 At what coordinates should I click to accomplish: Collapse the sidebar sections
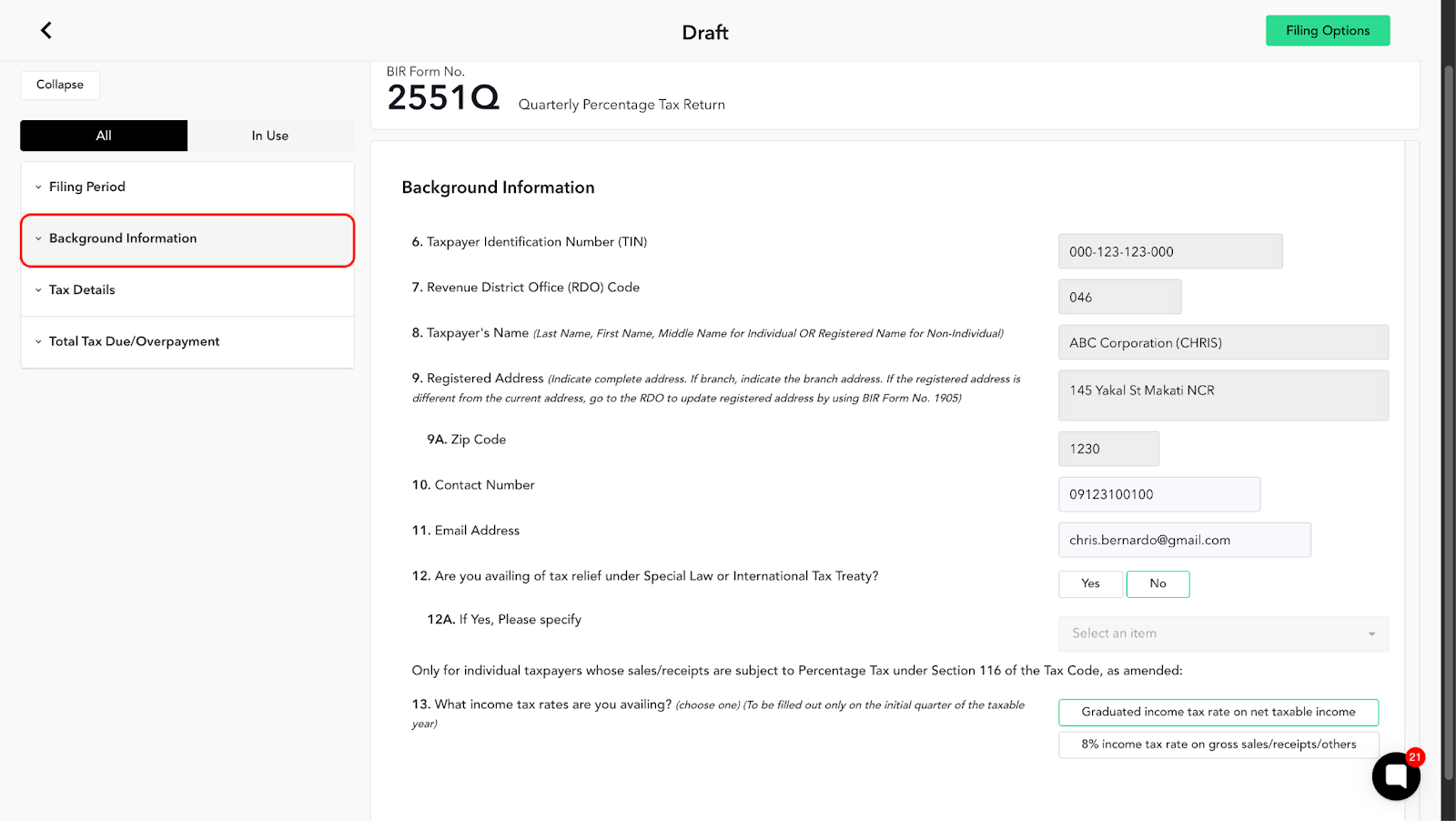[60, 85]
